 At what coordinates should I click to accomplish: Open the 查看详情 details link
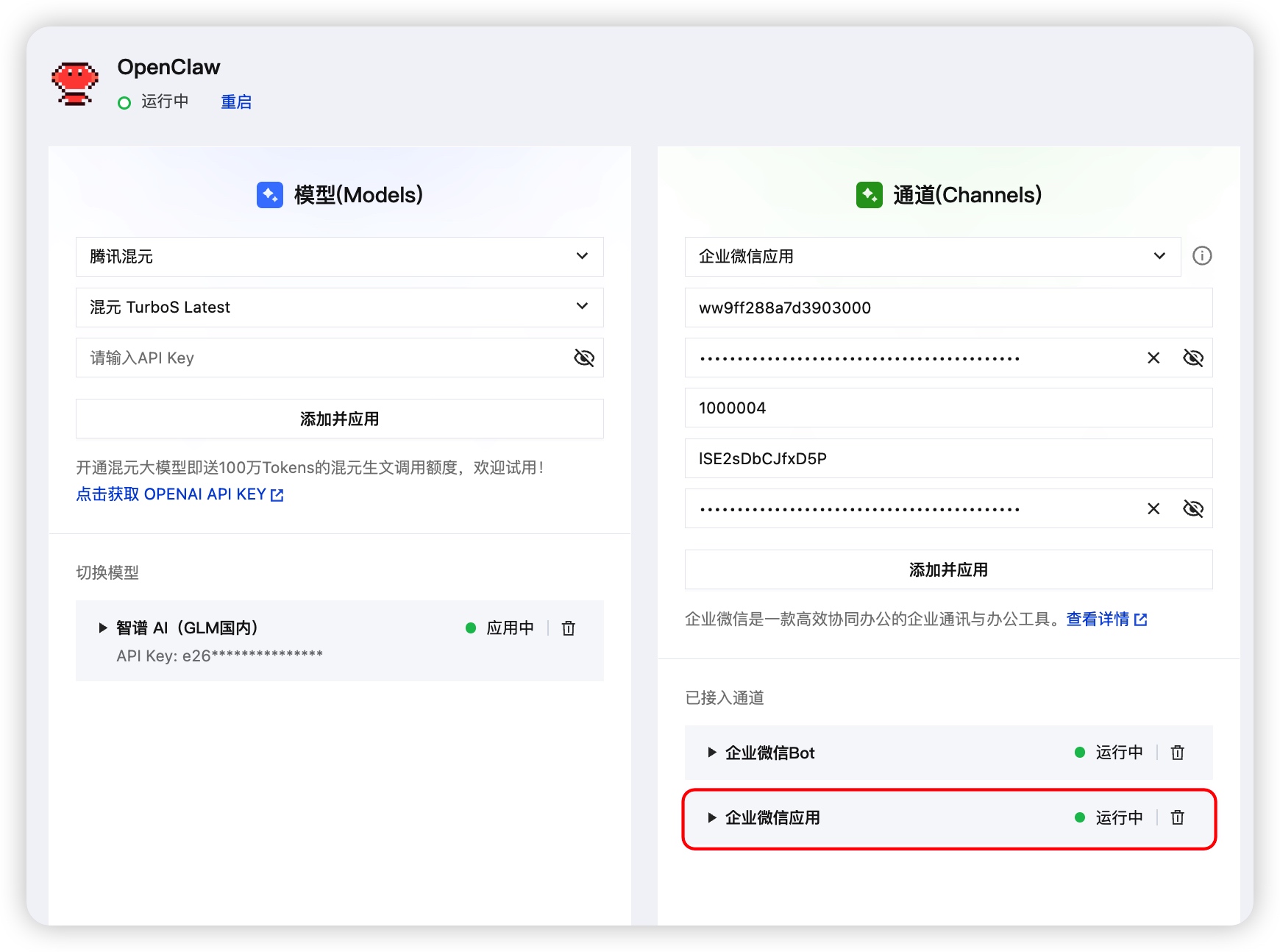(x=1106, y=619)
